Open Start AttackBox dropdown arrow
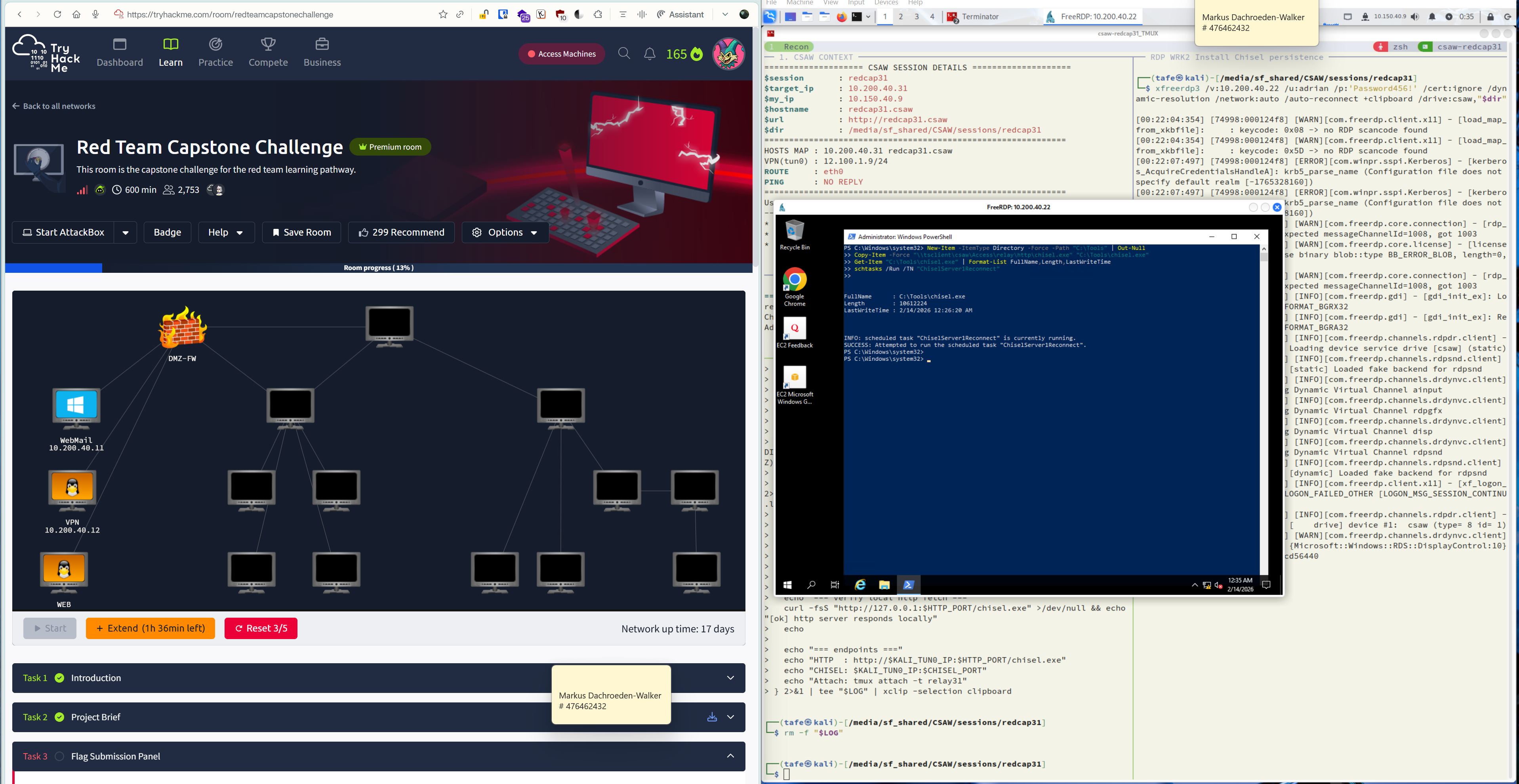1519x784 pixels. click(125, 232)
